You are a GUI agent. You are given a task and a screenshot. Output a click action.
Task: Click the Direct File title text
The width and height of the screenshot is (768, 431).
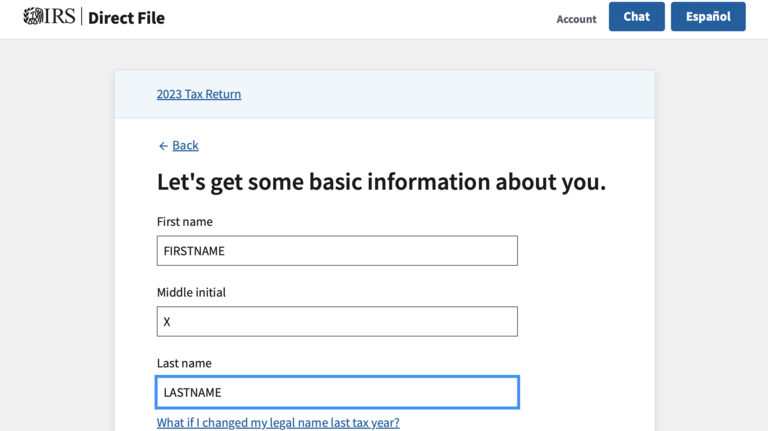point(126,18)
